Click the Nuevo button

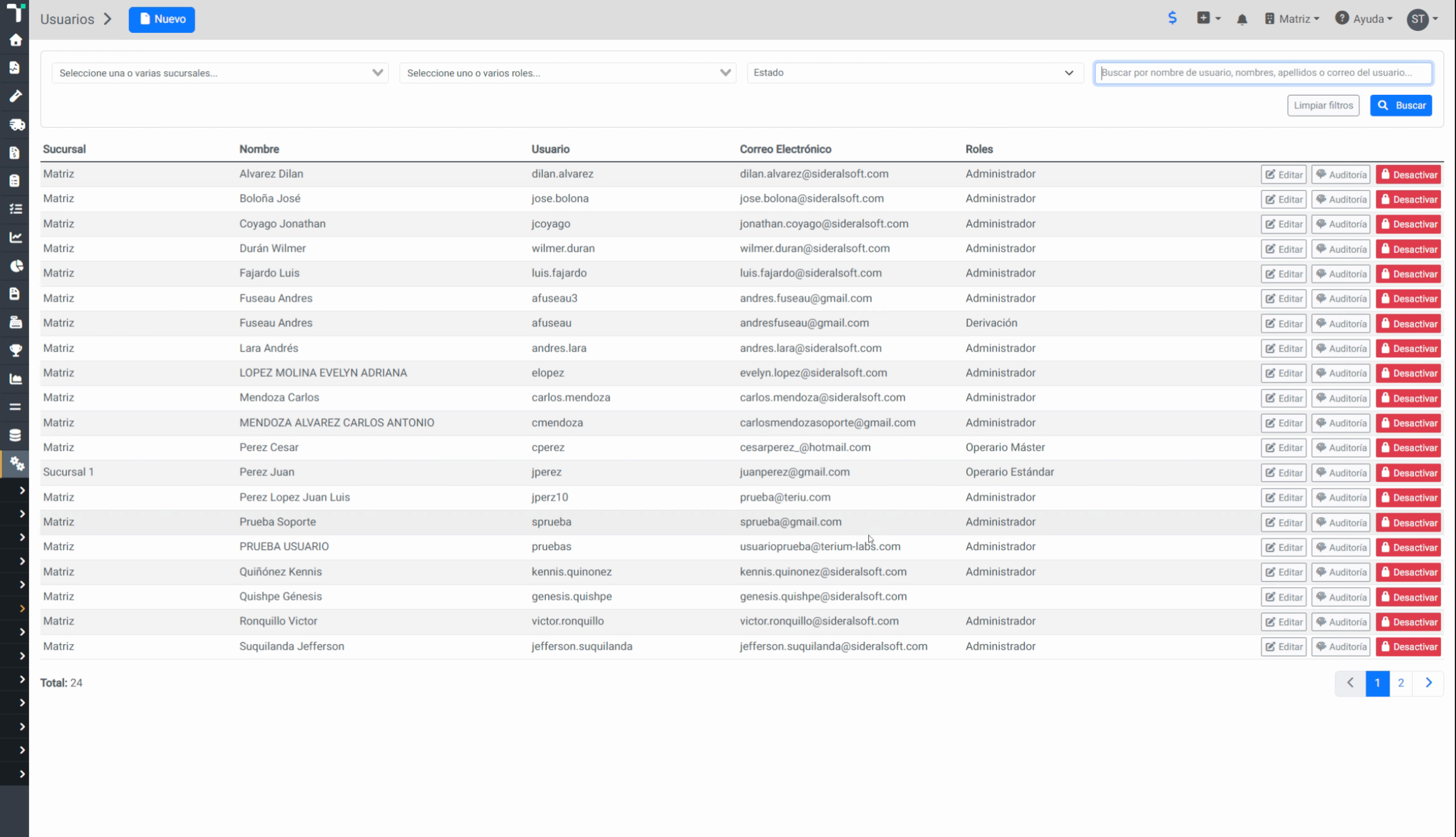[x=162, y=19]
